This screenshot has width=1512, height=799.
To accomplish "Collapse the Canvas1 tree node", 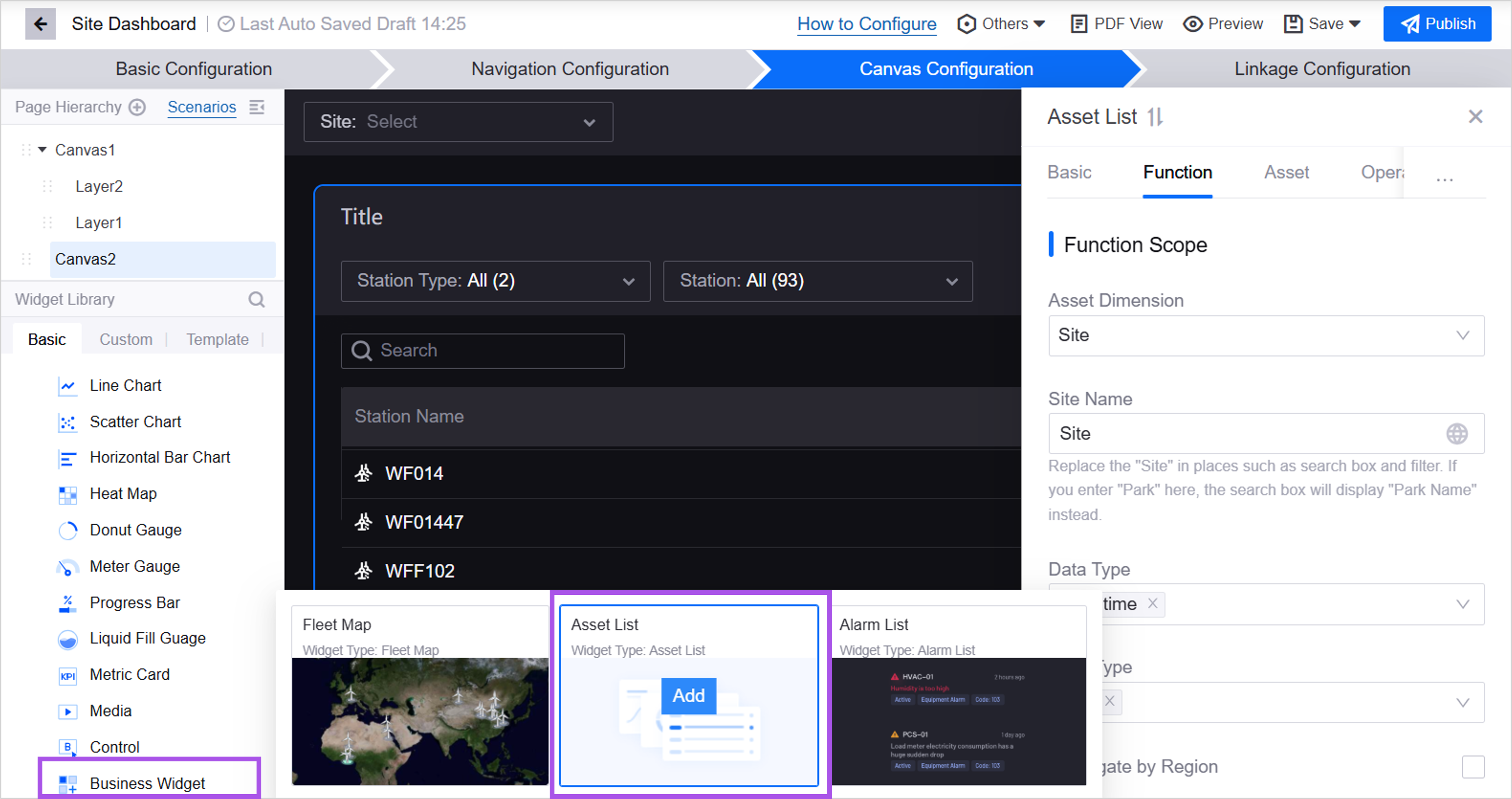I will coord(42,150).
